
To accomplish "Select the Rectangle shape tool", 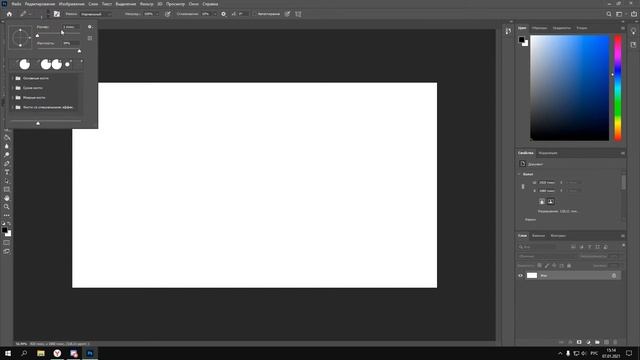I will (7, 189).
